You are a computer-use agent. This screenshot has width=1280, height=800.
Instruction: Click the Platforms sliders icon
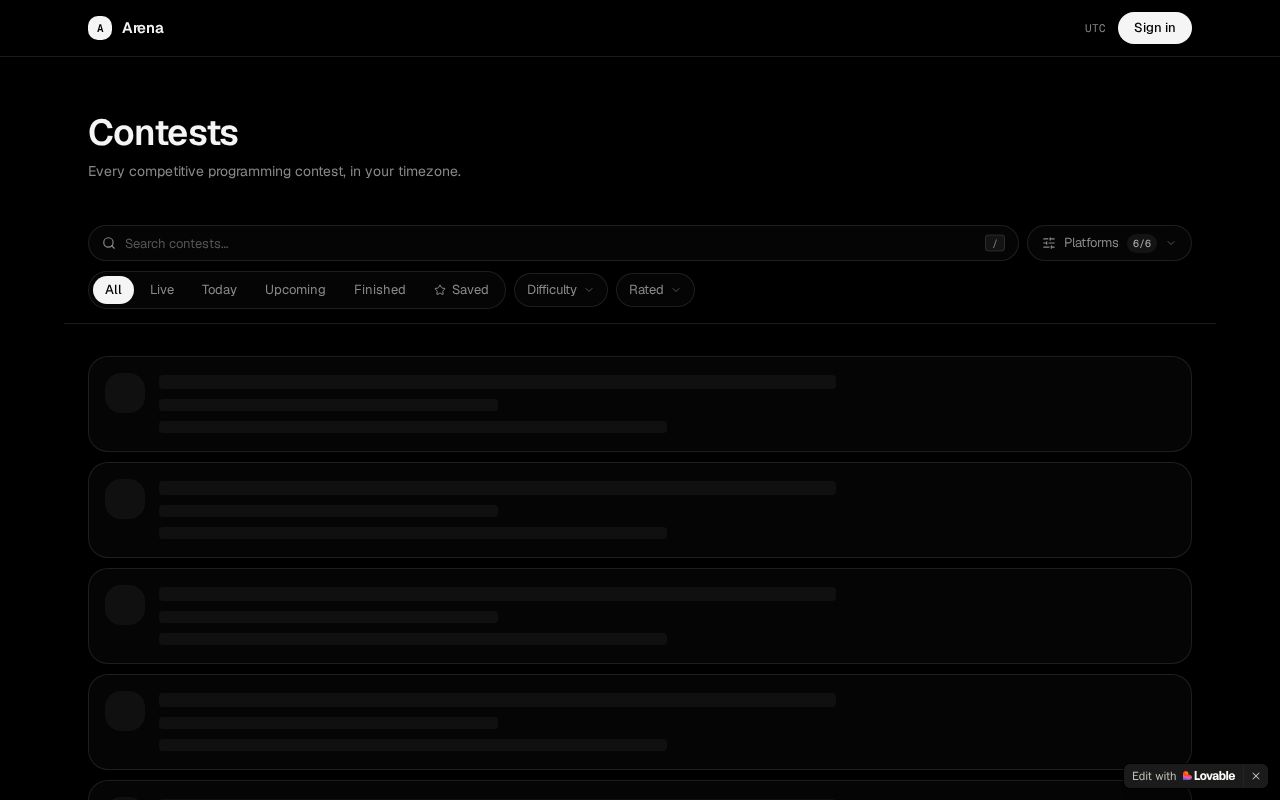coord(1049,243)
